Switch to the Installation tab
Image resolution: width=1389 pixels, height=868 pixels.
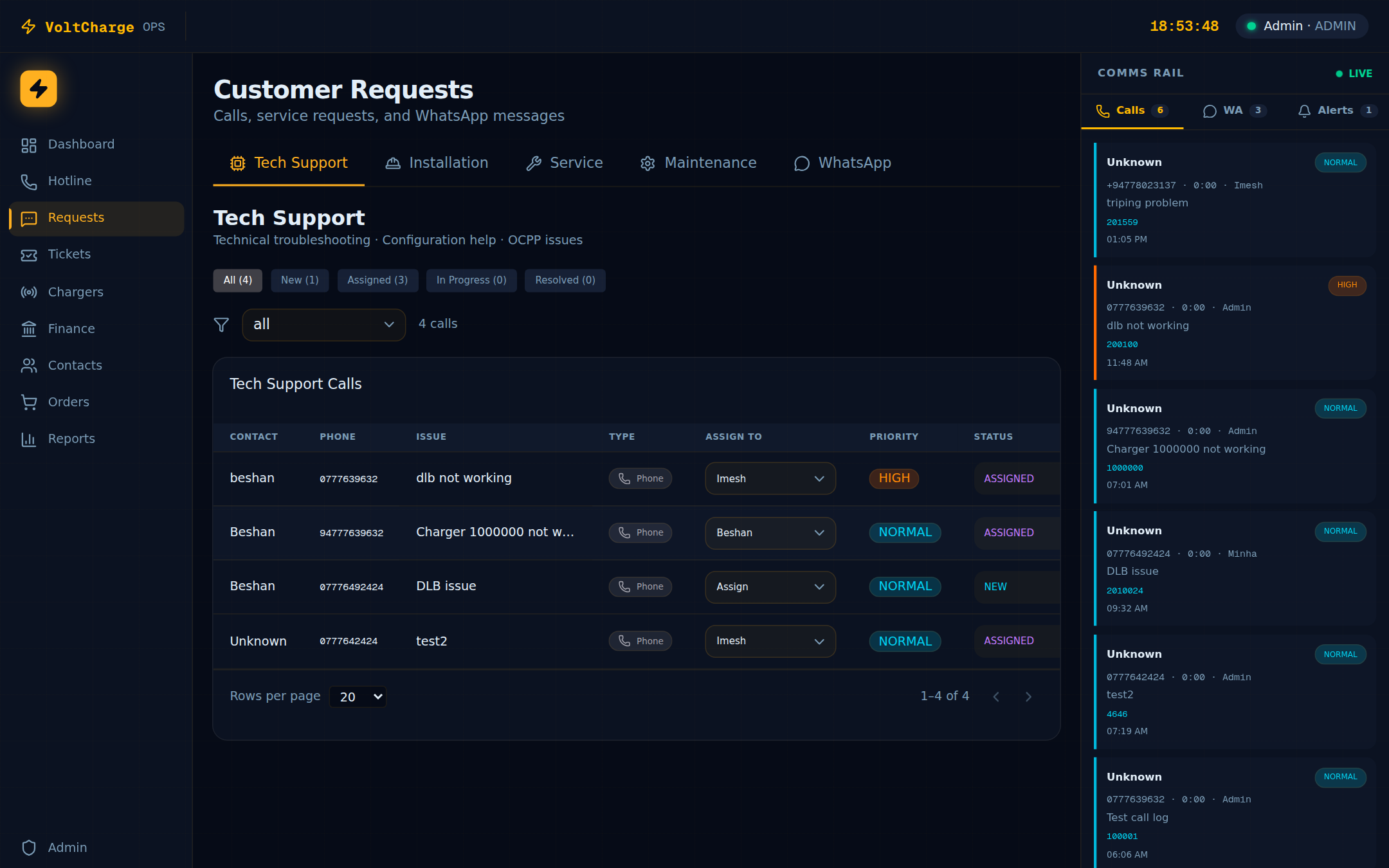(x=437, y=163)
